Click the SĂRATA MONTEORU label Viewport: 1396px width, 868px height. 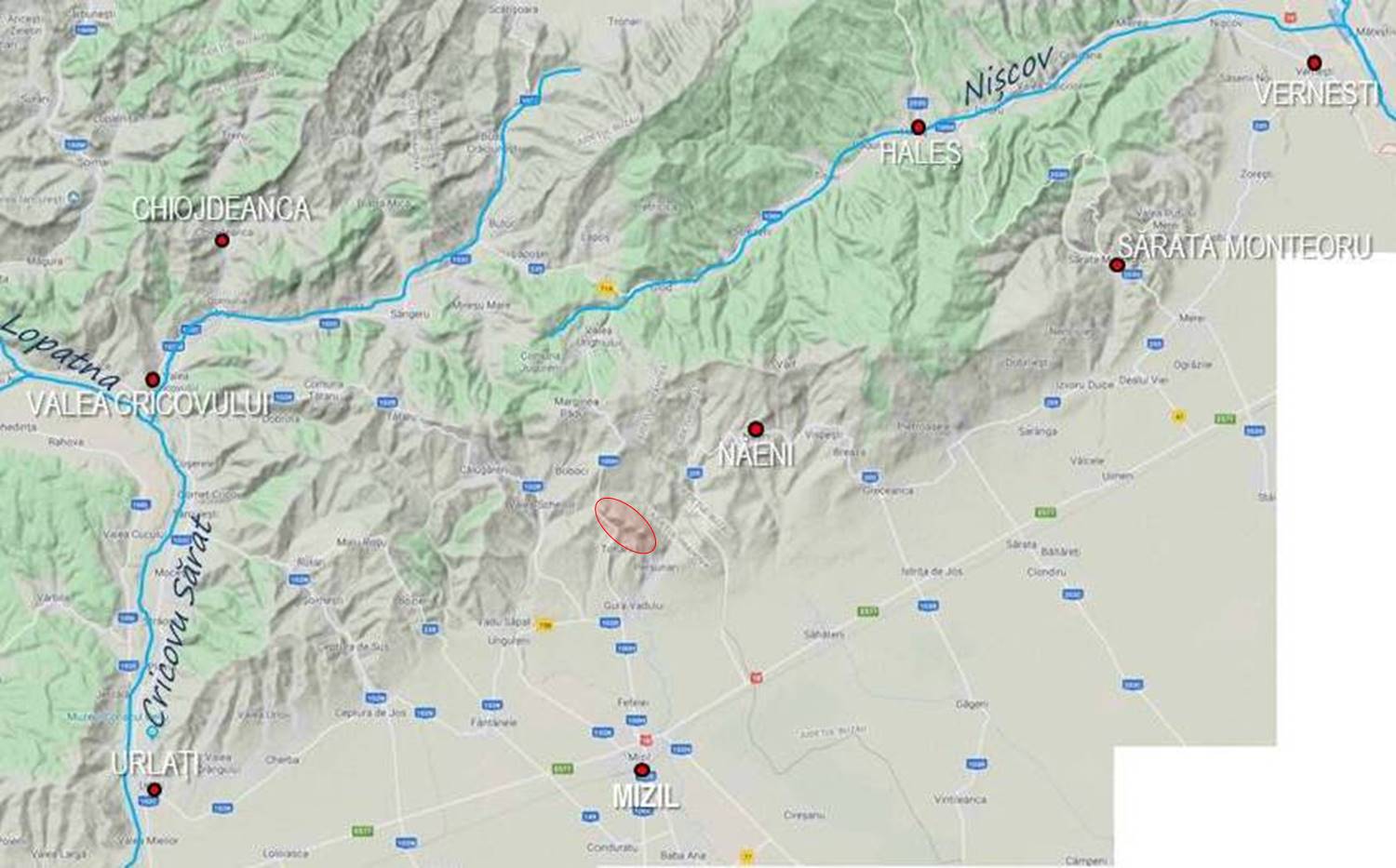pos(1245,247)
